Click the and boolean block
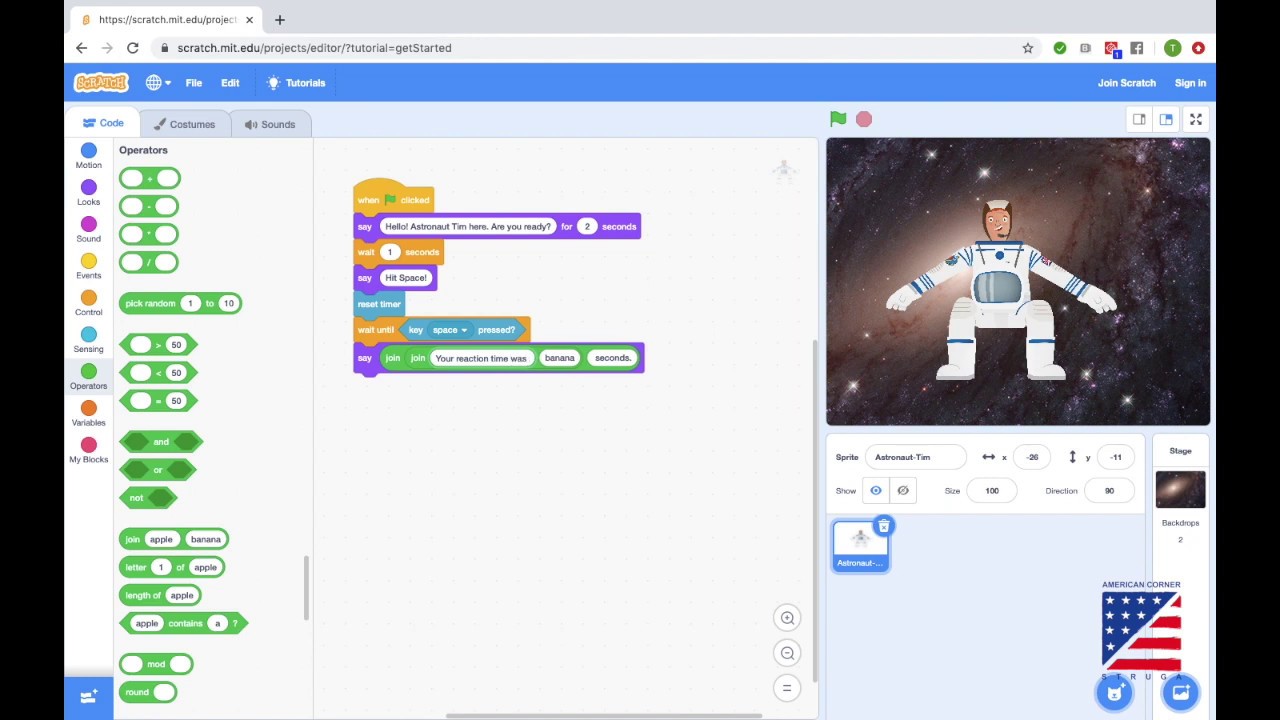Viewport: 1280px width, 720px height. tap(161, 442)
